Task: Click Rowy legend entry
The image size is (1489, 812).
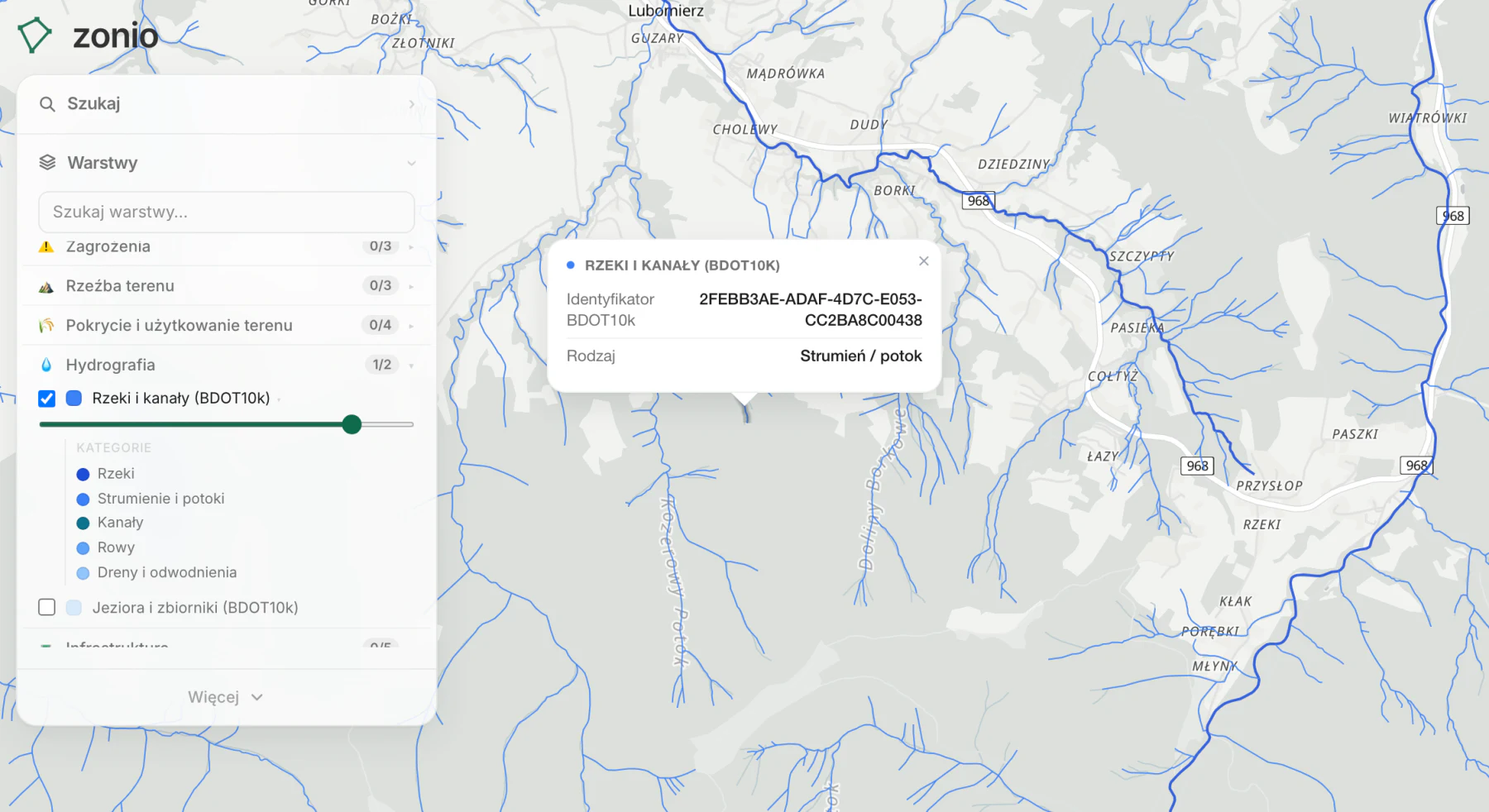Action: coord(116,547)
